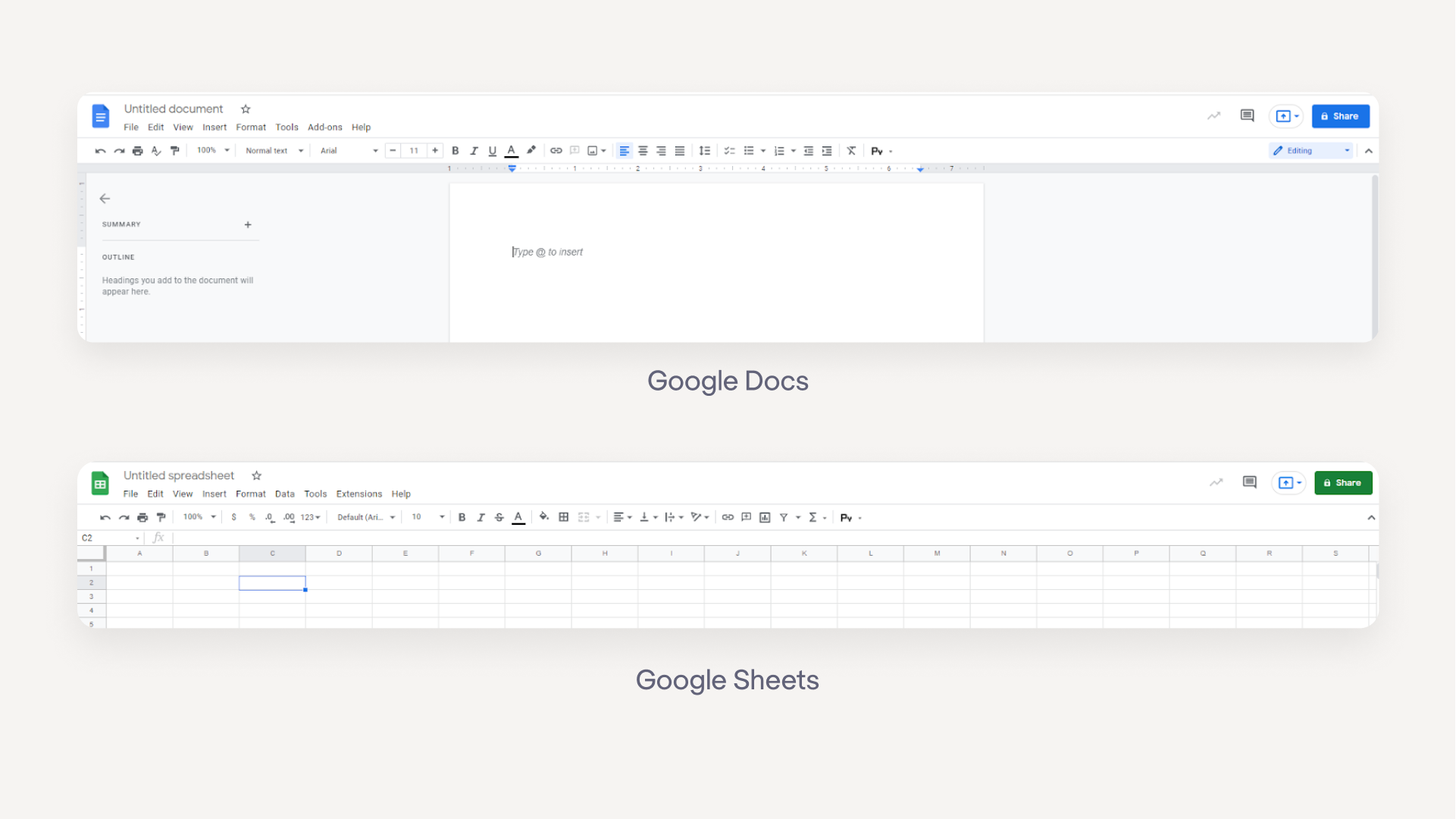1456x819 pixels.
Task: Star the Untitled document
Action: point(245,108)
